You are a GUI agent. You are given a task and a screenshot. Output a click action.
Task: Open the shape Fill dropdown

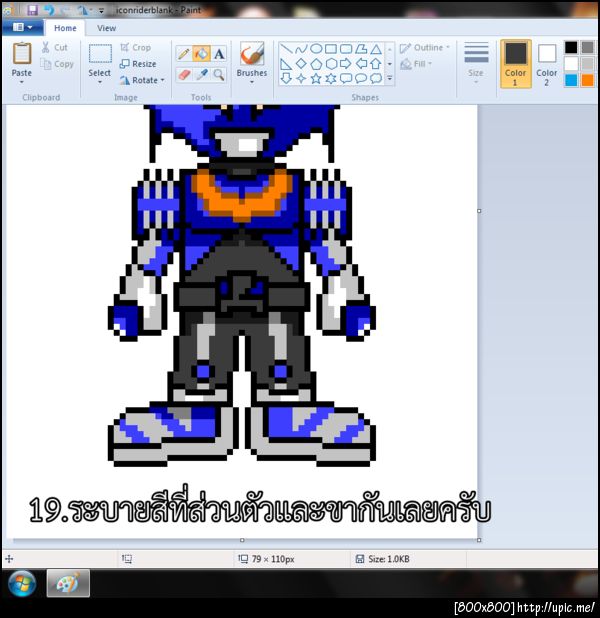(416, 64)
